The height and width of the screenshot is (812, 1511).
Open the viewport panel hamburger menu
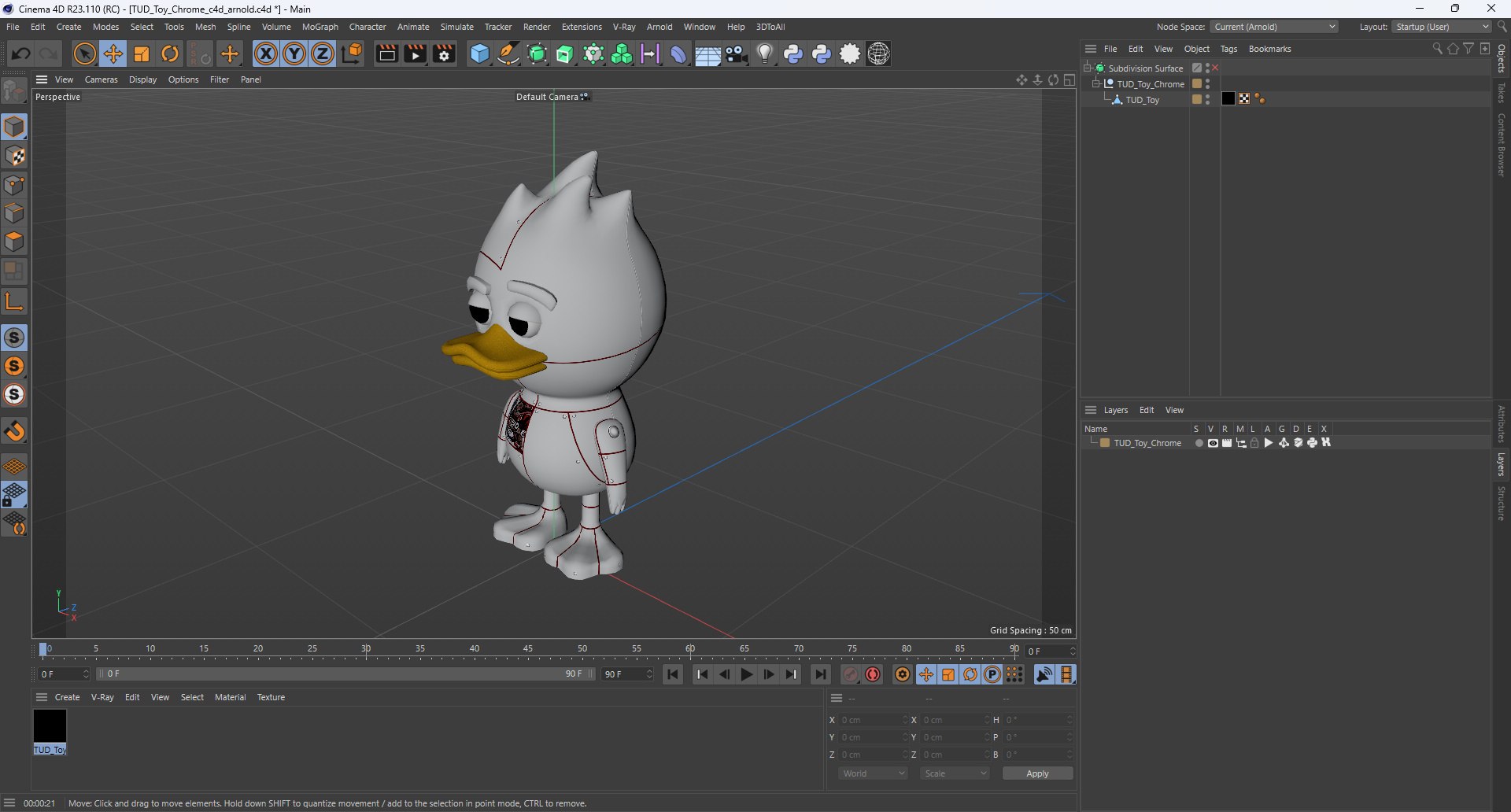pyautogui.click(x=42, y=79)
